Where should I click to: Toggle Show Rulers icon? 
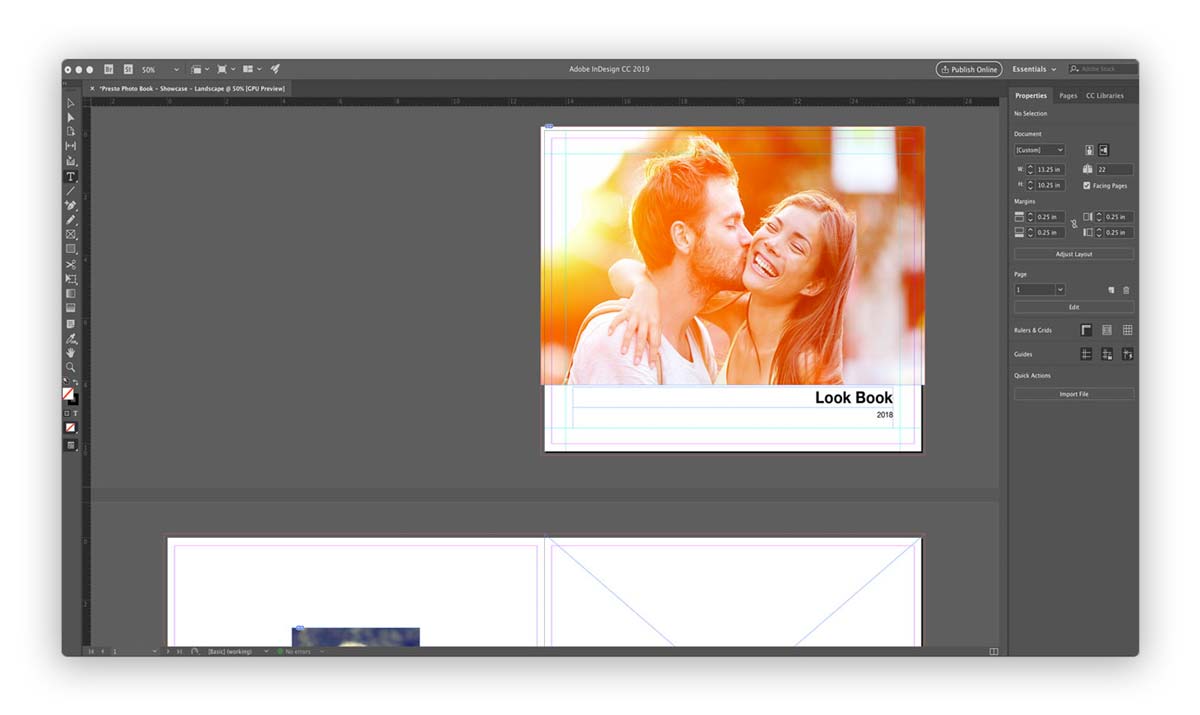click(1086, 330)
